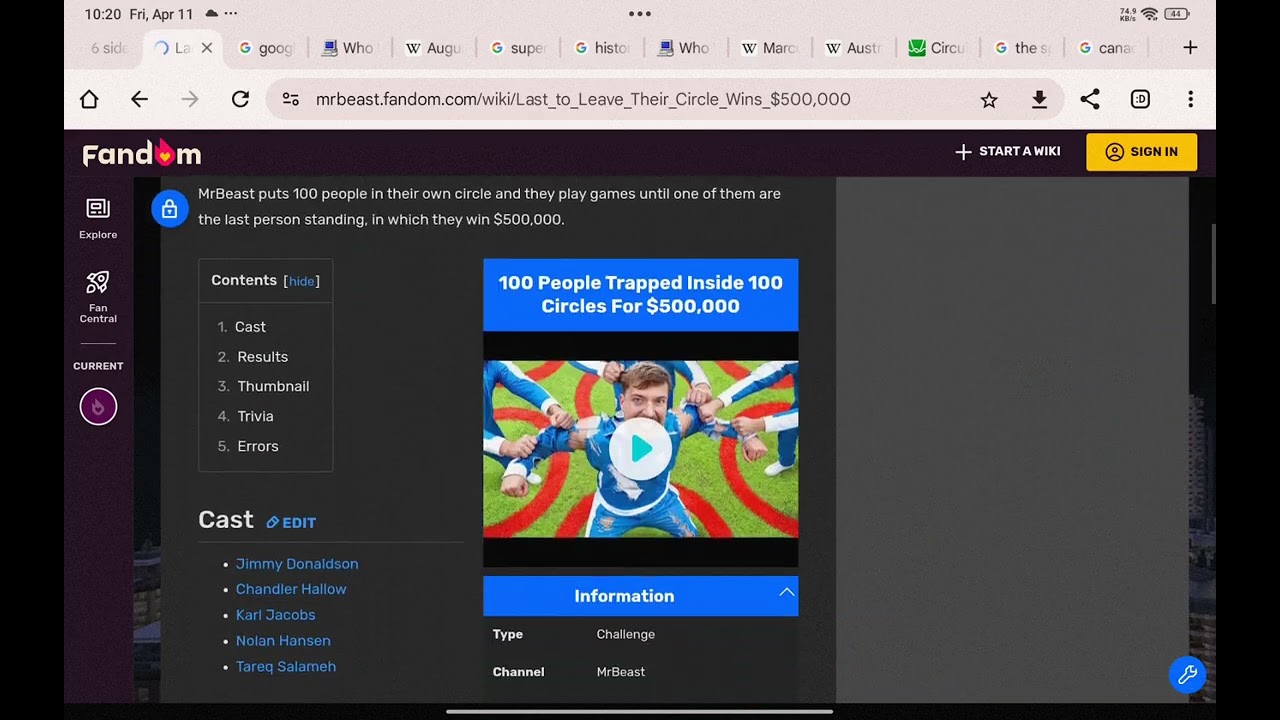Open tab switcher square icon

pos(1140,99)
